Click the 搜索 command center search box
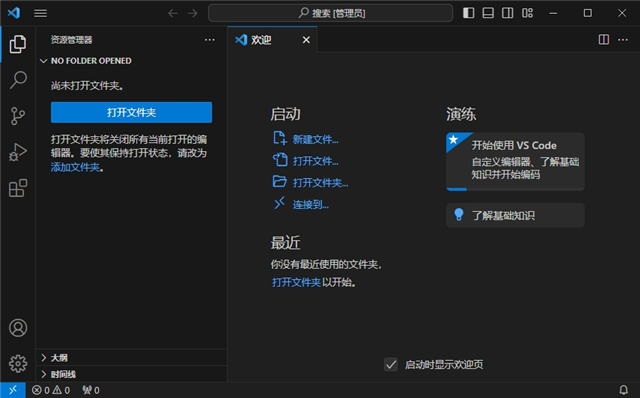 tap(330, 13)
